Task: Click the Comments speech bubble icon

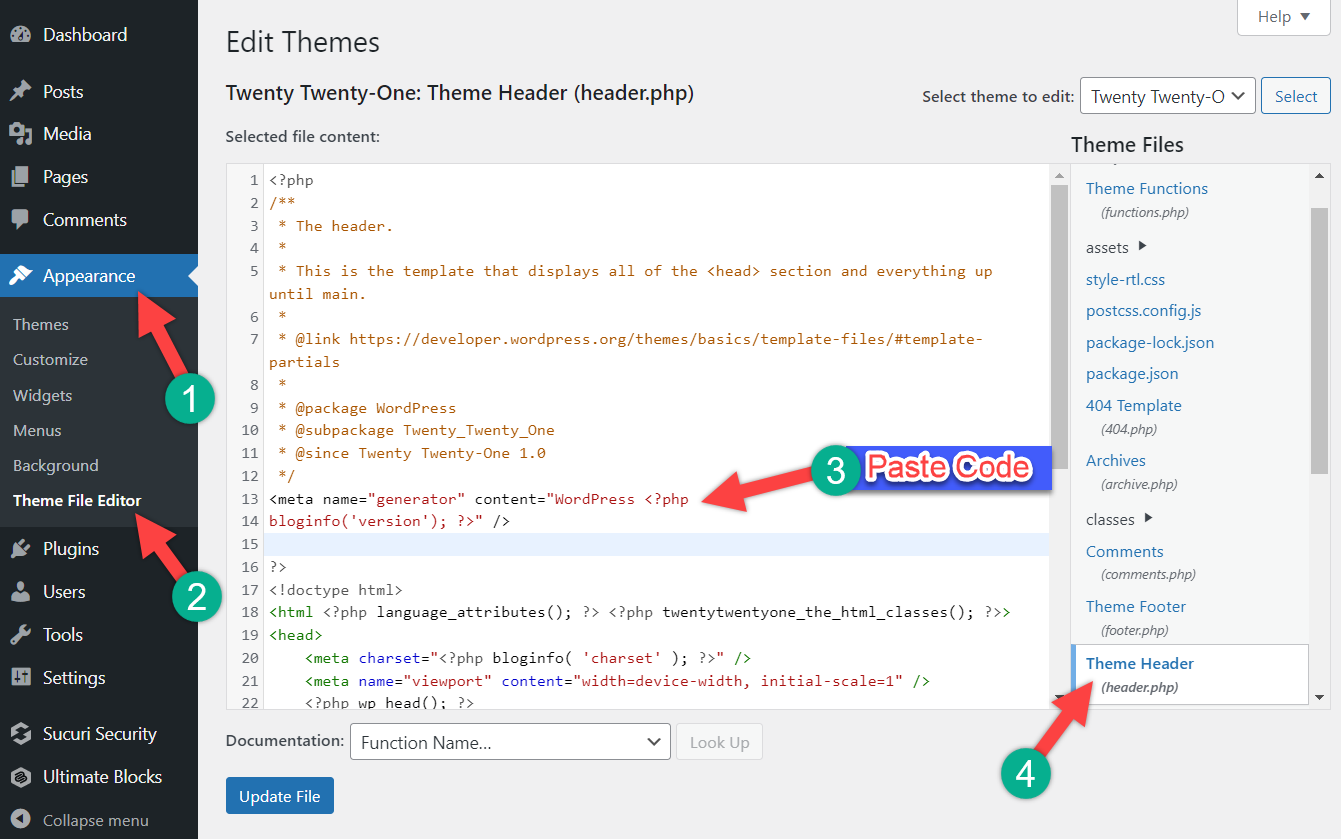Action: (x=21, y=220)
